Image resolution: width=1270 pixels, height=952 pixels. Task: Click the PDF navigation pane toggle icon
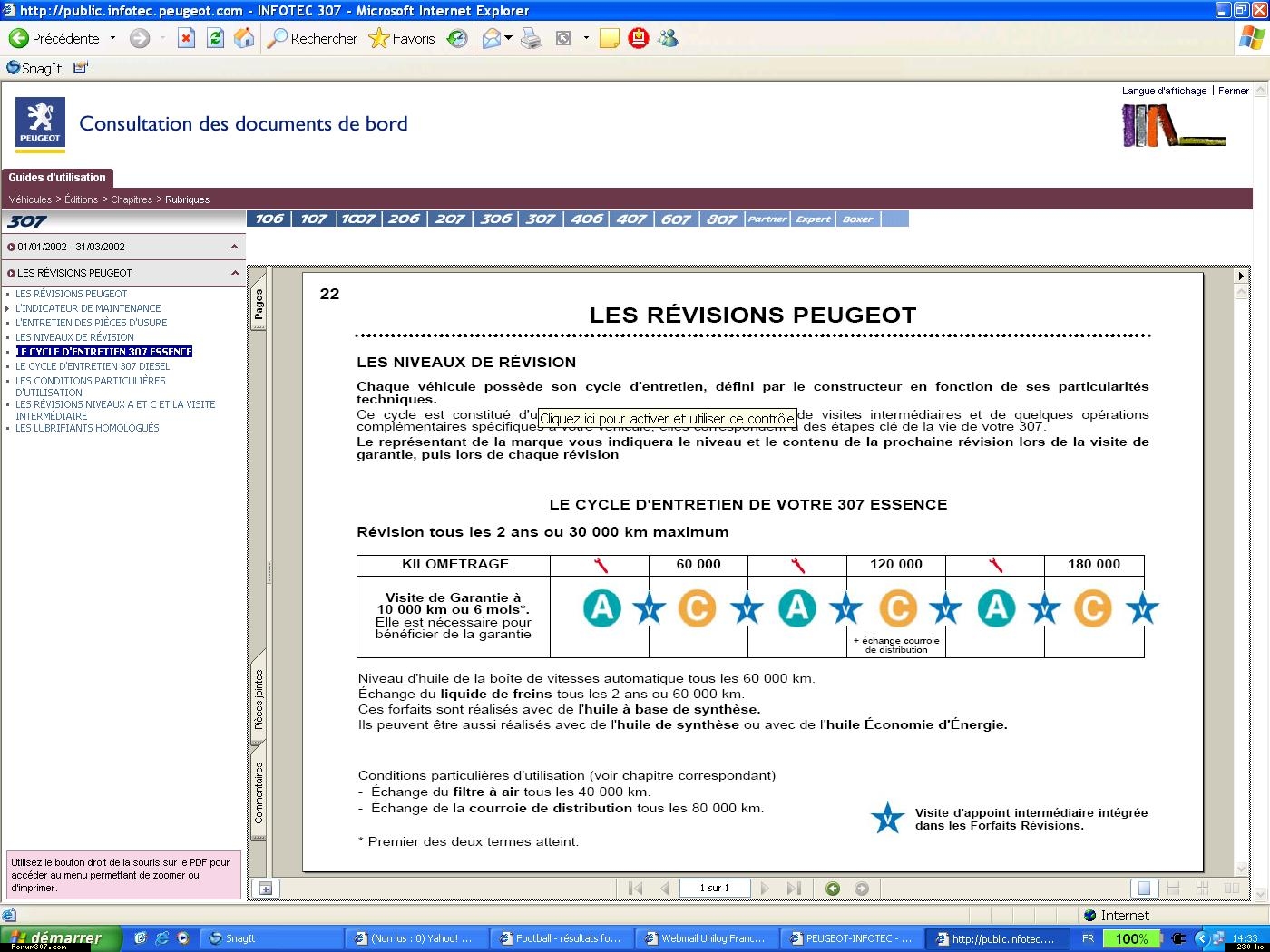pos(265,889)
